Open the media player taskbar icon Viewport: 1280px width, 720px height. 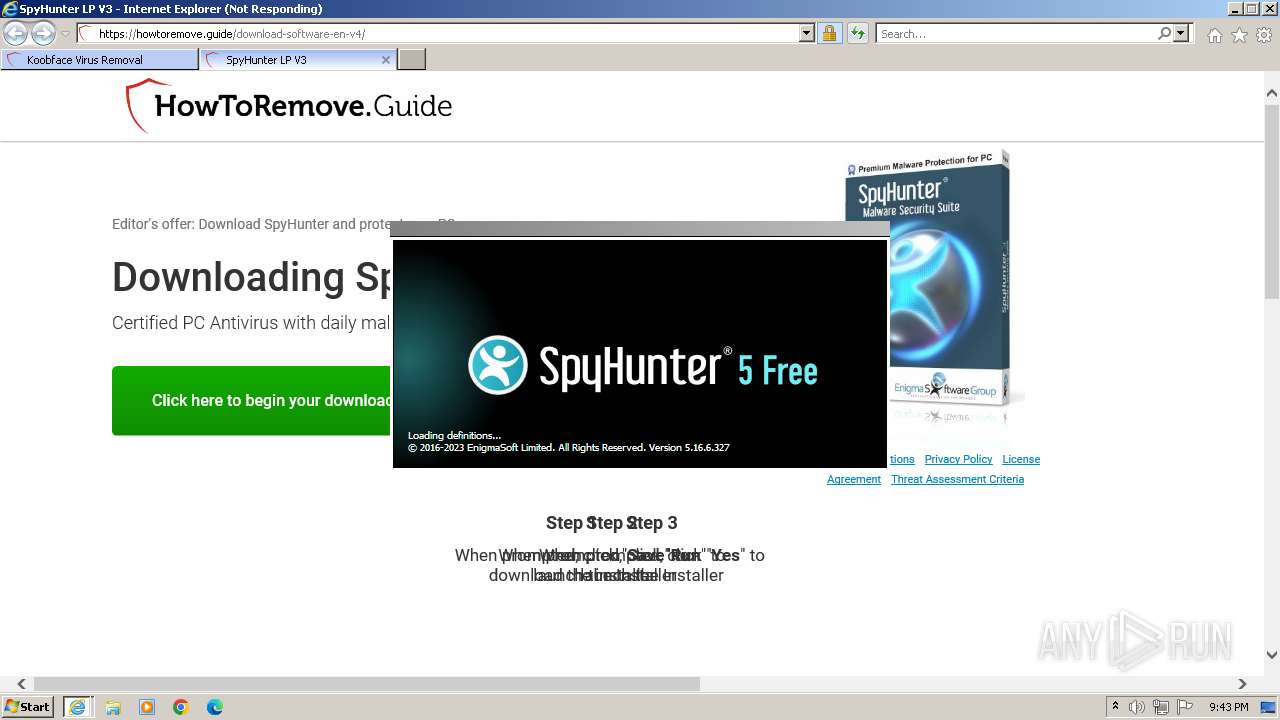pos(147,707)
